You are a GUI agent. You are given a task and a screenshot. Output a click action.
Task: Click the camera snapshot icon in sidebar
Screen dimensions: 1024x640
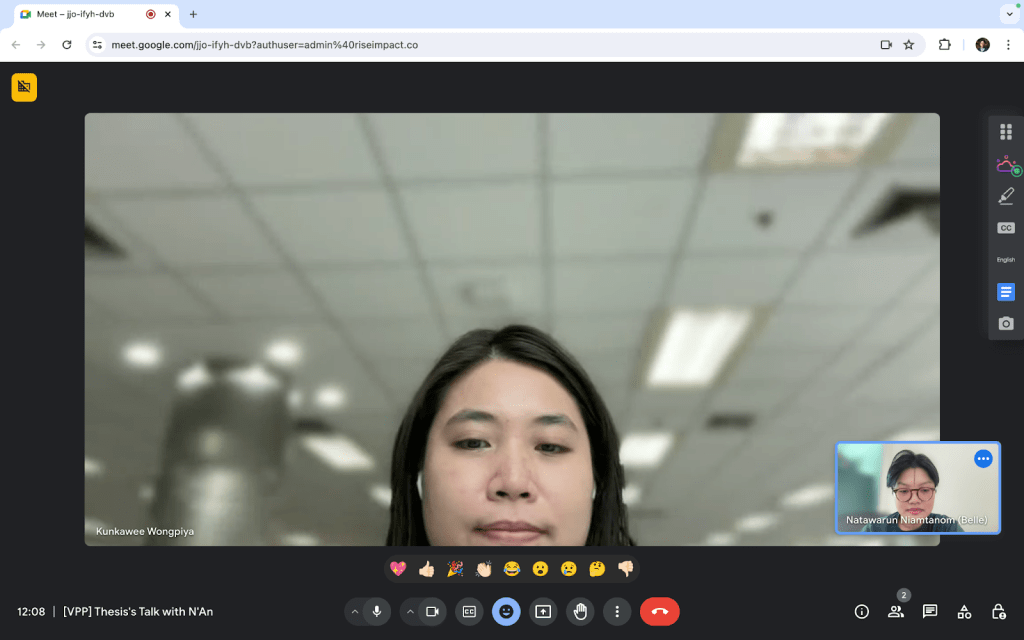(x=1006, y=324)
